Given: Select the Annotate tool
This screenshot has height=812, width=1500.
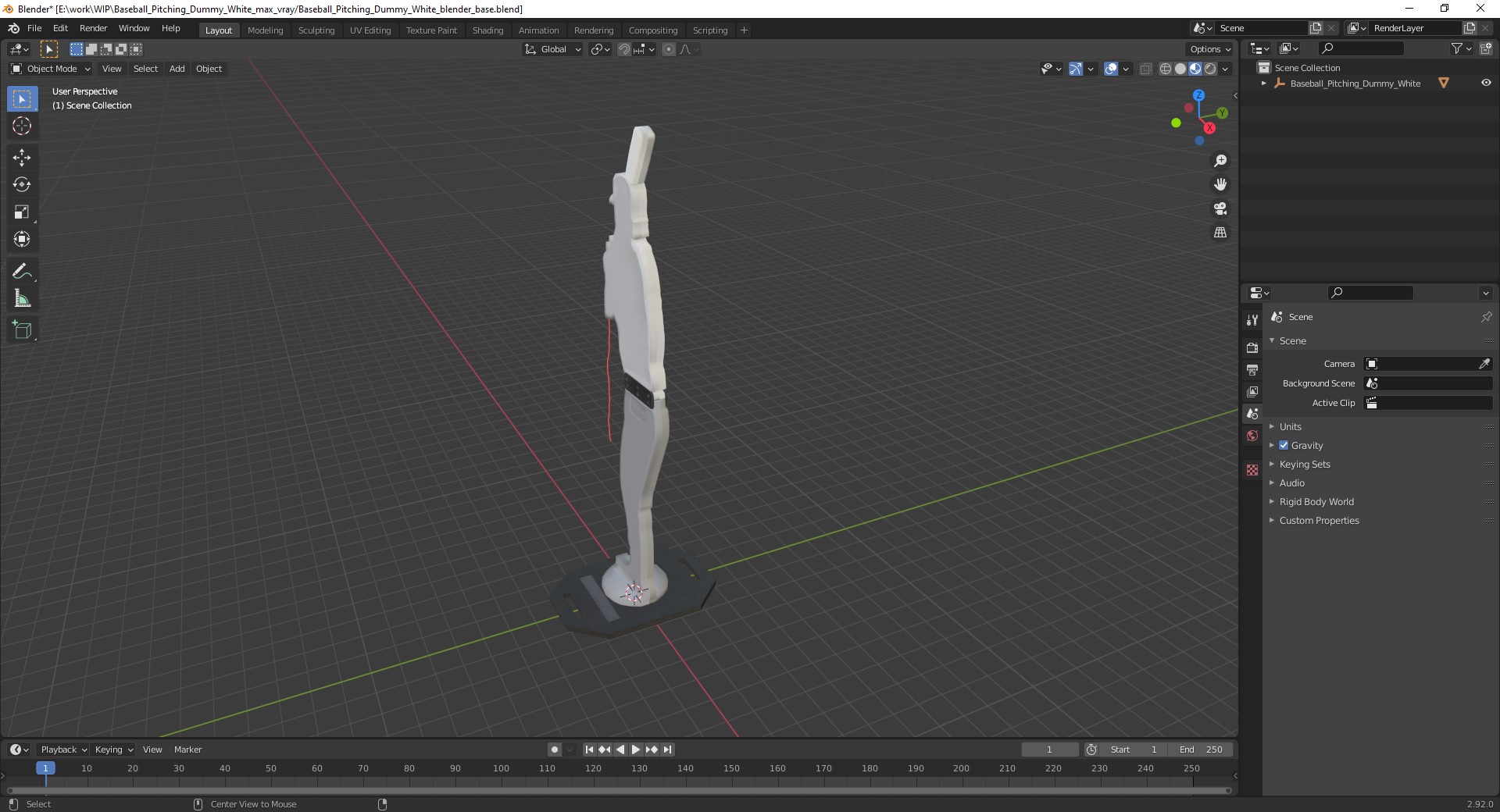Looking at the screenshot, I should click(x=22, y=272).
